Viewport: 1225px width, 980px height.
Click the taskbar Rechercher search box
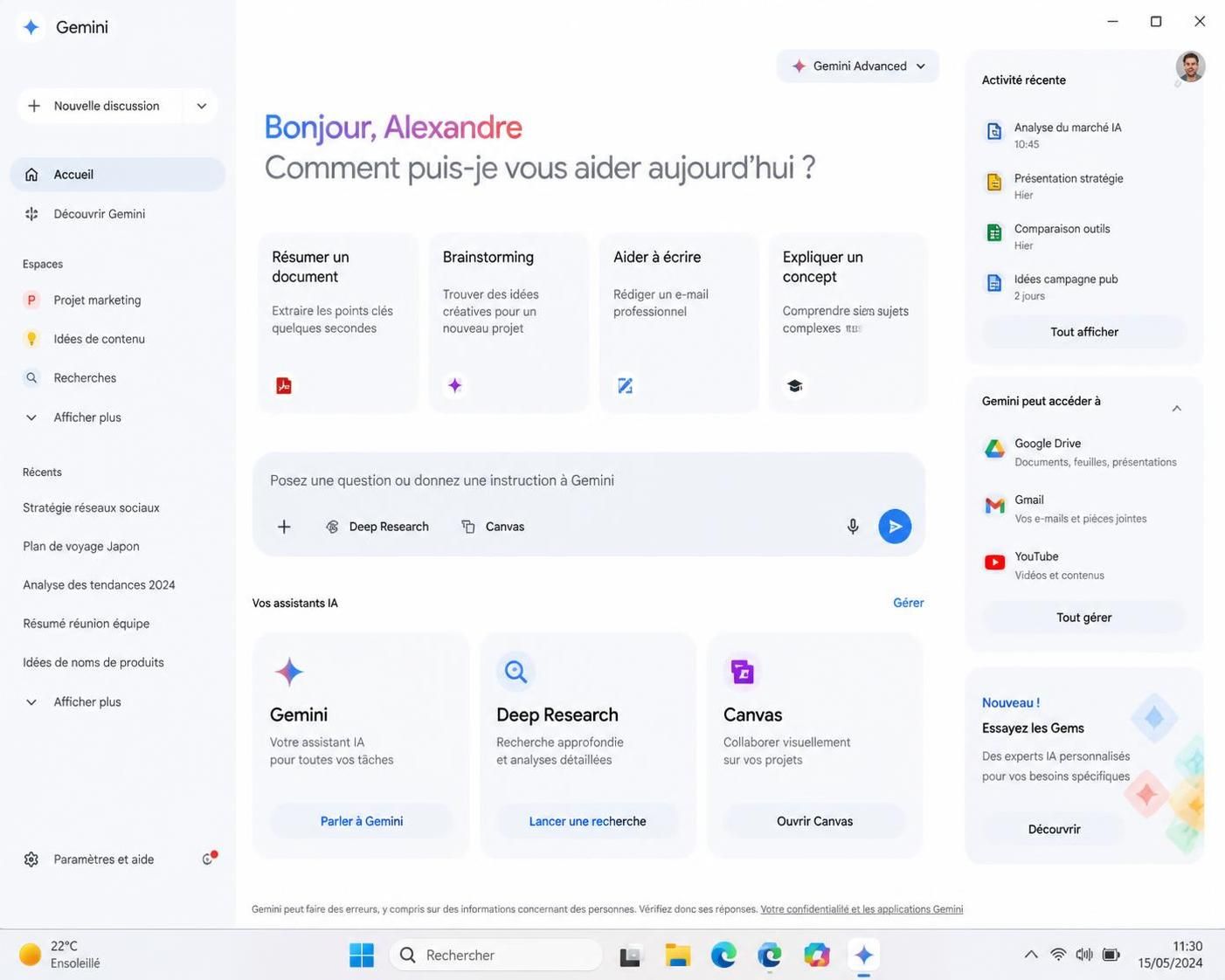coord(496,956)
